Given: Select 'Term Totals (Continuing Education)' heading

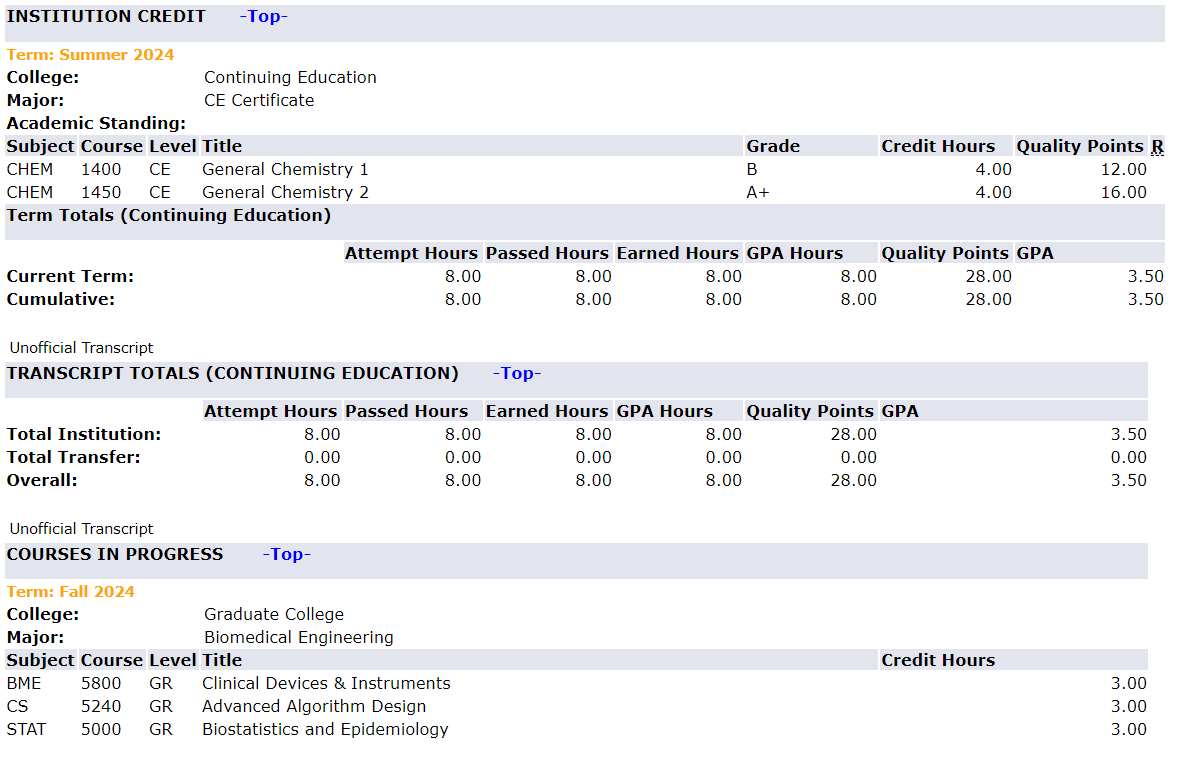Looking at the screenshot, I should coord(169,216).
